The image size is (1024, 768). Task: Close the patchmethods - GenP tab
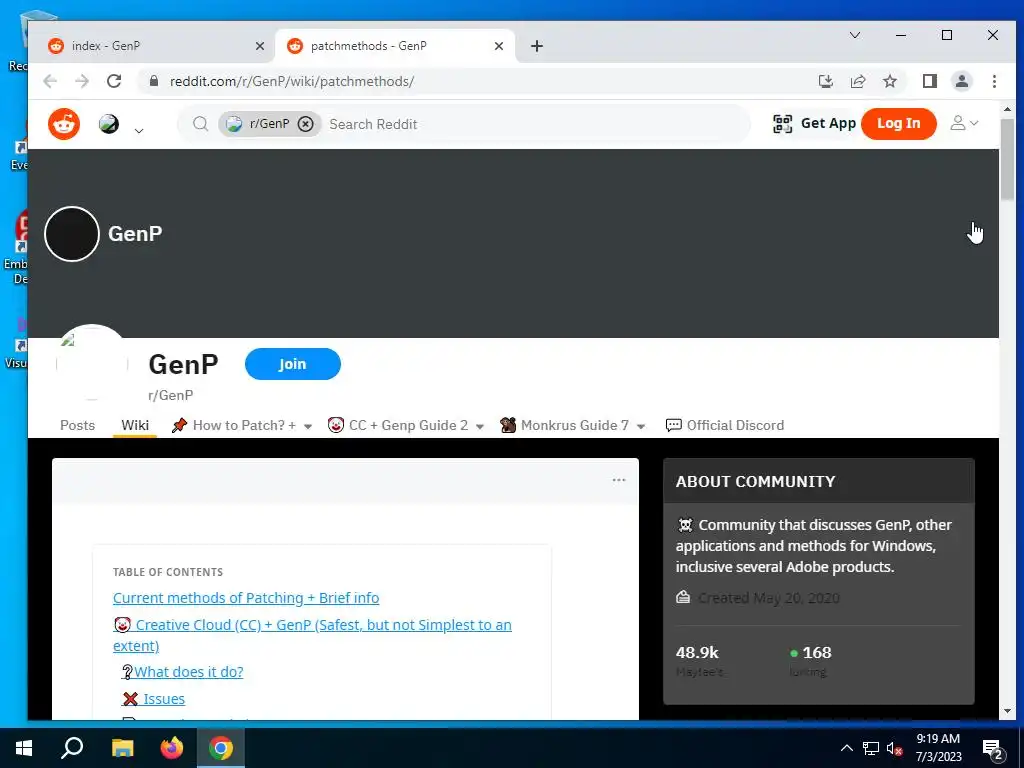tap(498, 46)
